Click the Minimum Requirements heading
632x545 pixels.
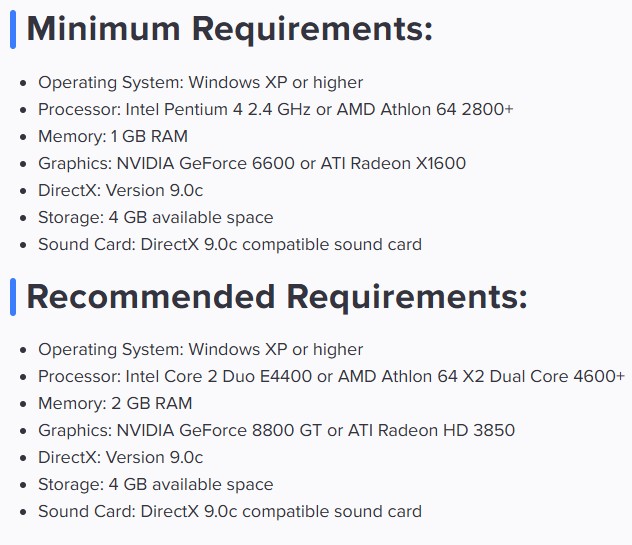[x=229, y=30]
